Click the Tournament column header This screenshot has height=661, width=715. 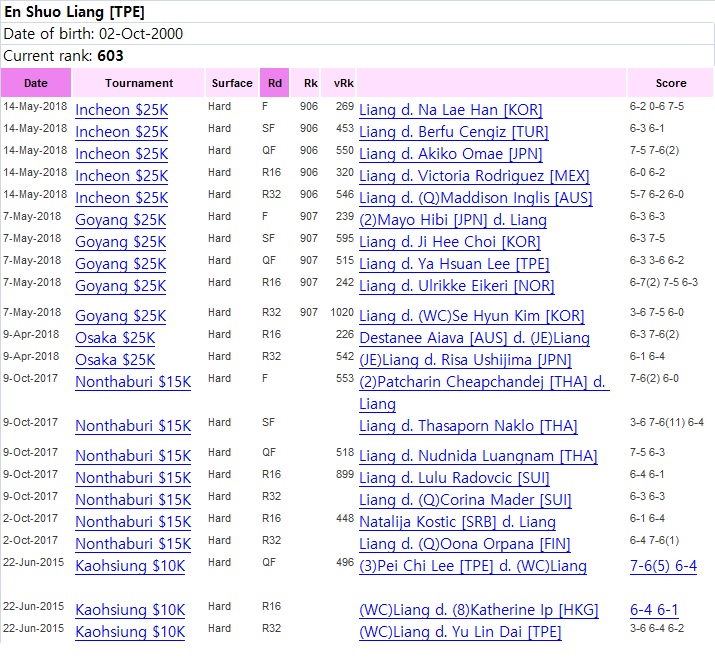pyautogui.click(x=139, y=83)
